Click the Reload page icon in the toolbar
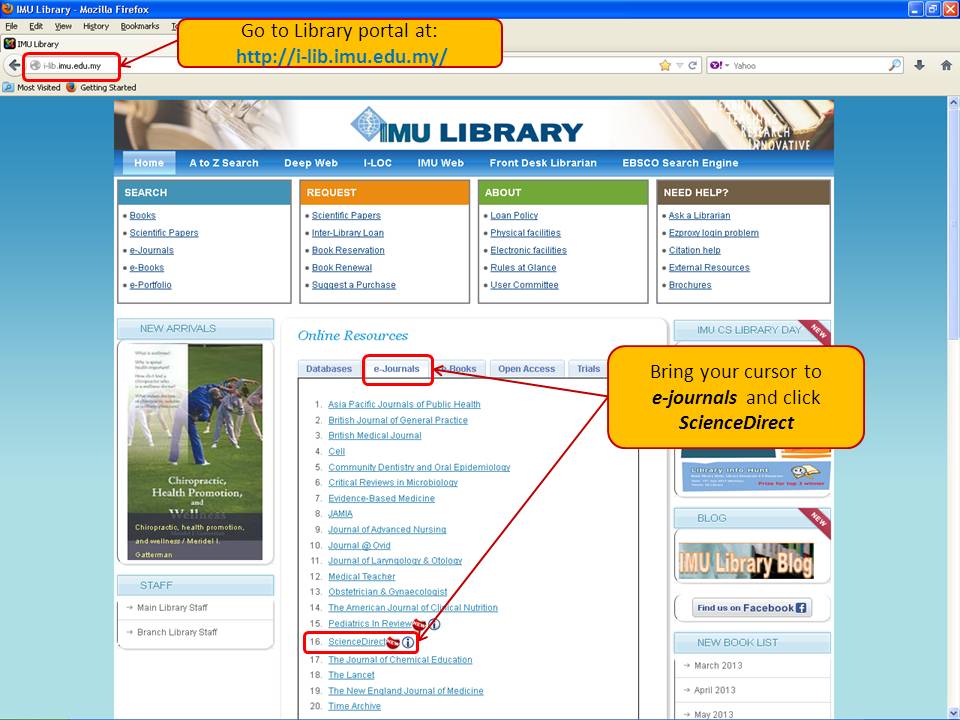The image size is (960, 720). coord(691,64)
